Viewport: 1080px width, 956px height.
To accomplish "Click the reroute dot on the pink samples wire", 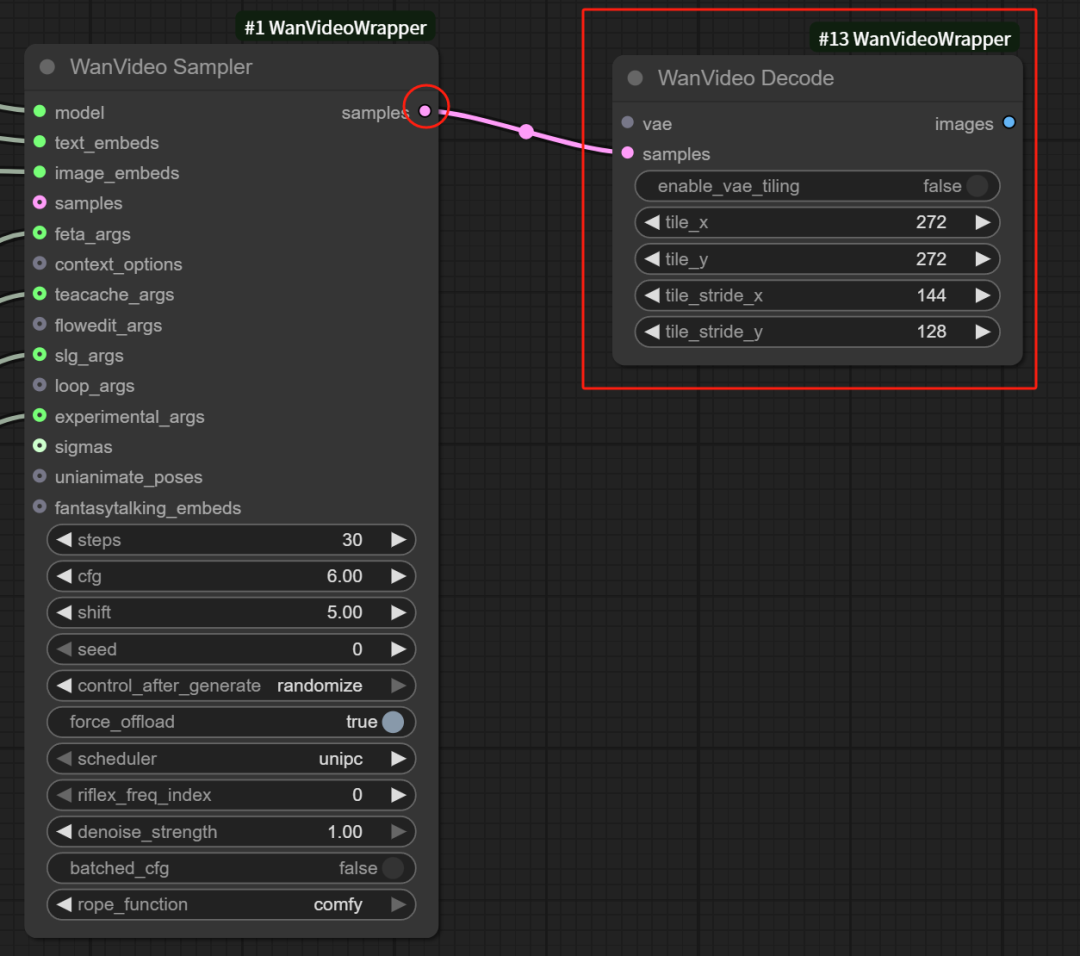I will [526, 132].
